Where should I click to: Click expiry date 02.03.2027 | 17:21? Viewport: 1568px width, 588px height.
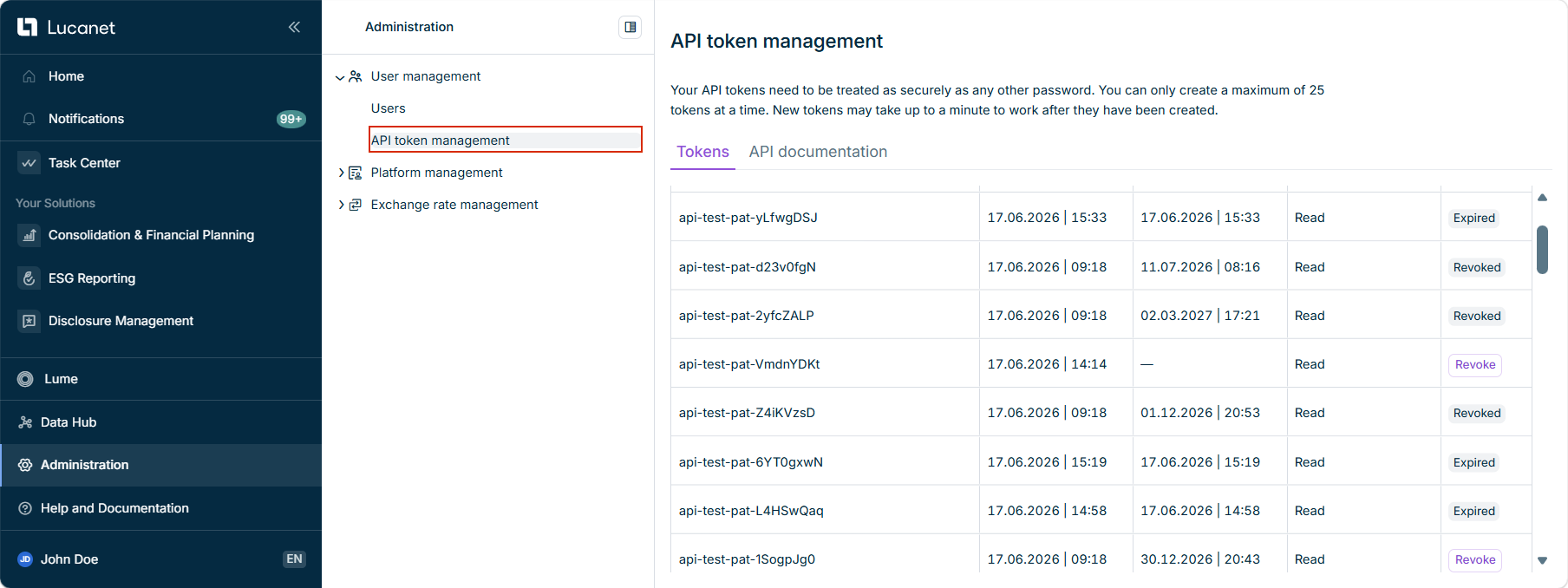pyautogui.click(x=1200, y=316)
